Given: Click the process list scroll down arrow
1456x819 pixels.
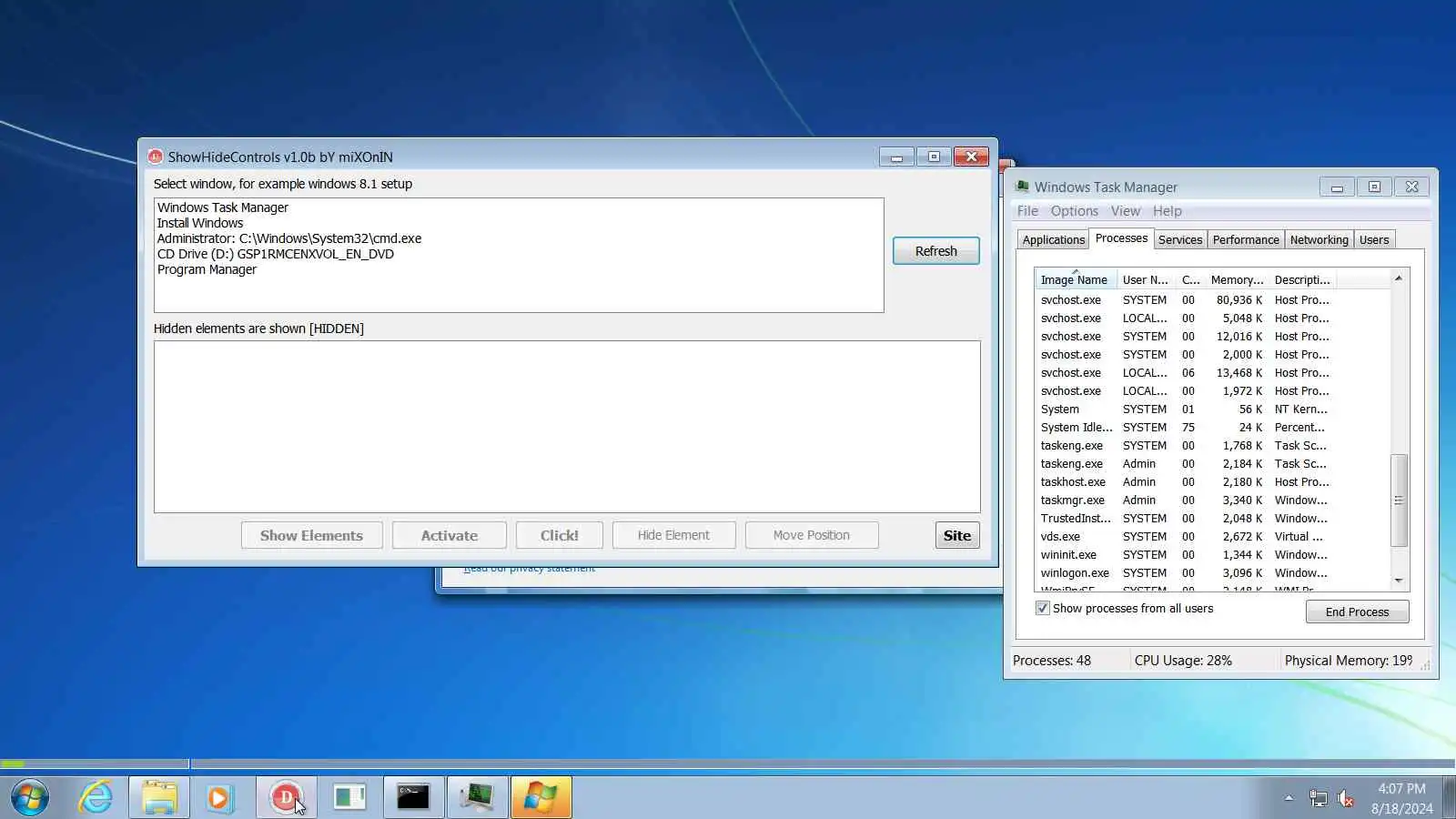Looking at the screenshot, I should (x=1399, y=581).
